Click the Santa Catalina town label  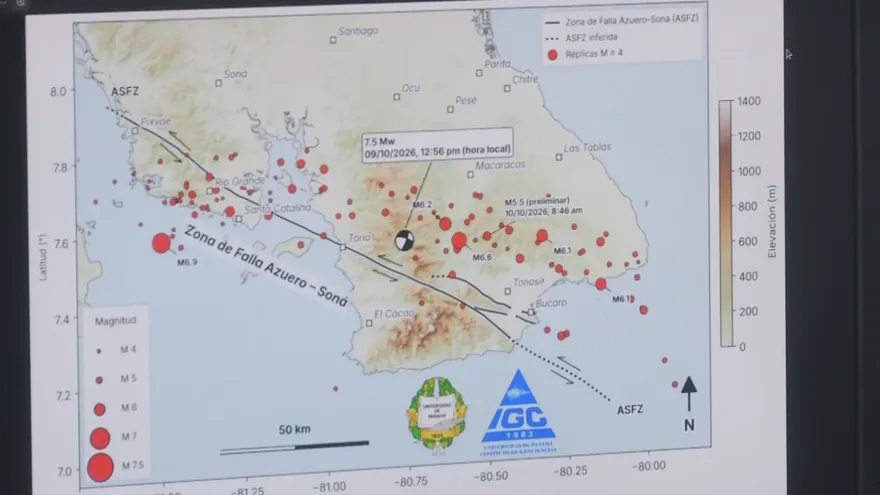pos(277,208)
